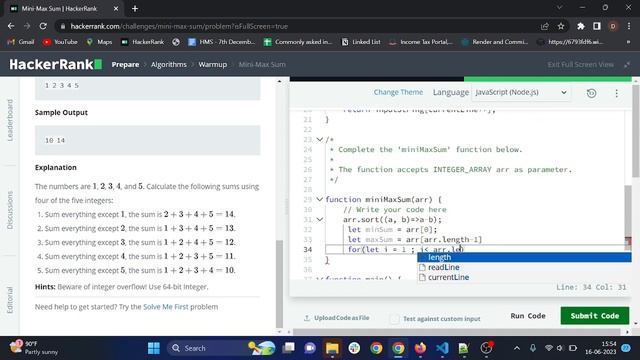Viewport: 640px width, 360px height.
Task: Show hidden system tray icons
Action: click(x=517, y=348)
